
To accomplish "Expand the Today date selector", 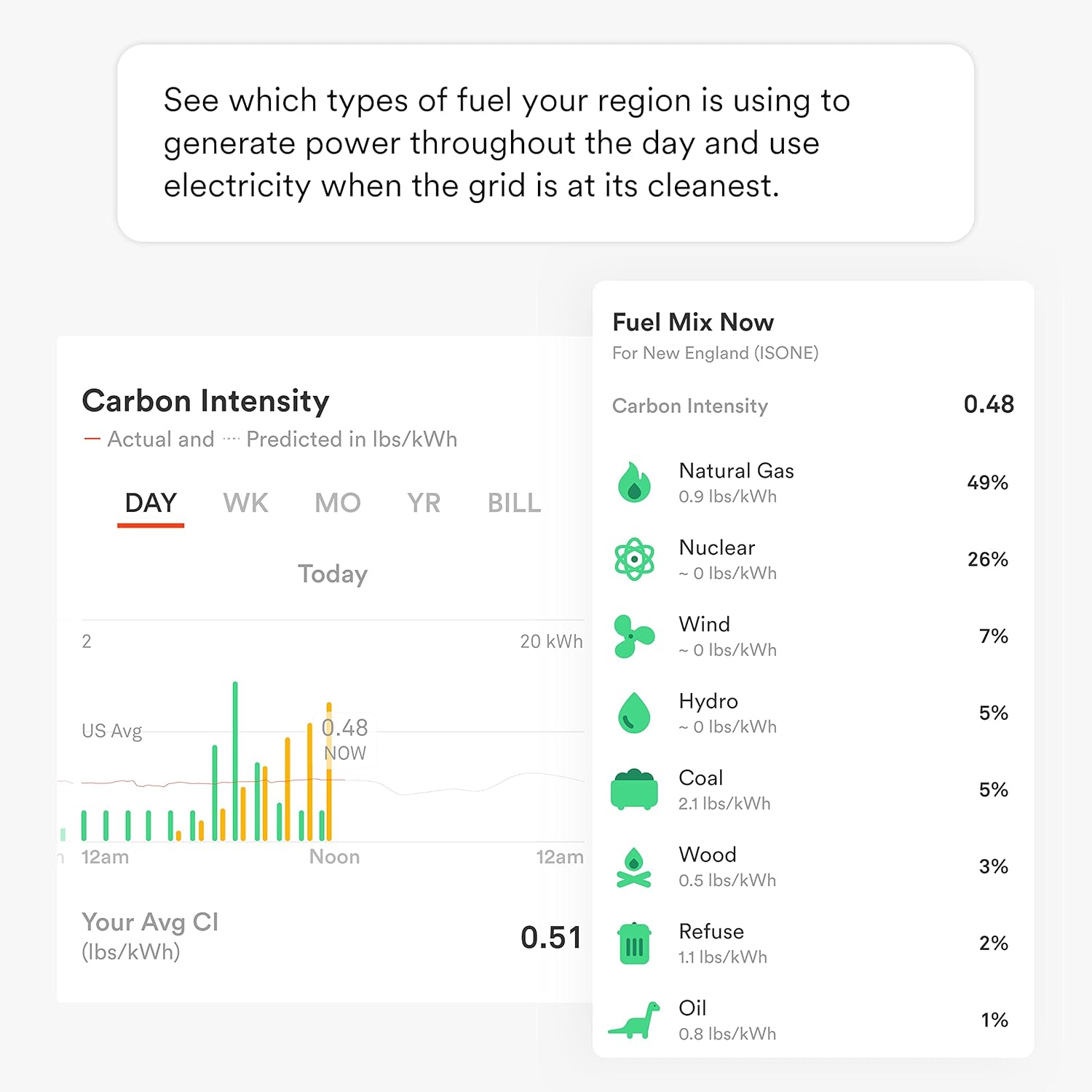I will (332, 574).
